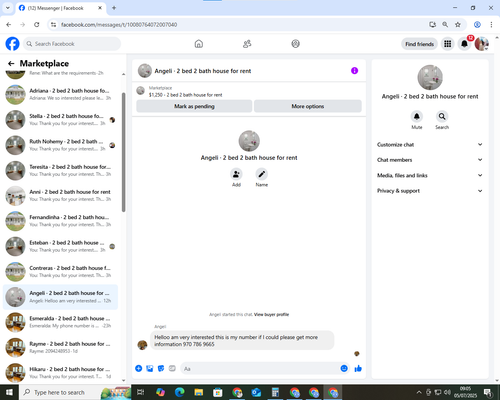Select the Messenger | Facebook browser tab
The image size is (500, 400).
pyautogui.click(x=61, y=8)
